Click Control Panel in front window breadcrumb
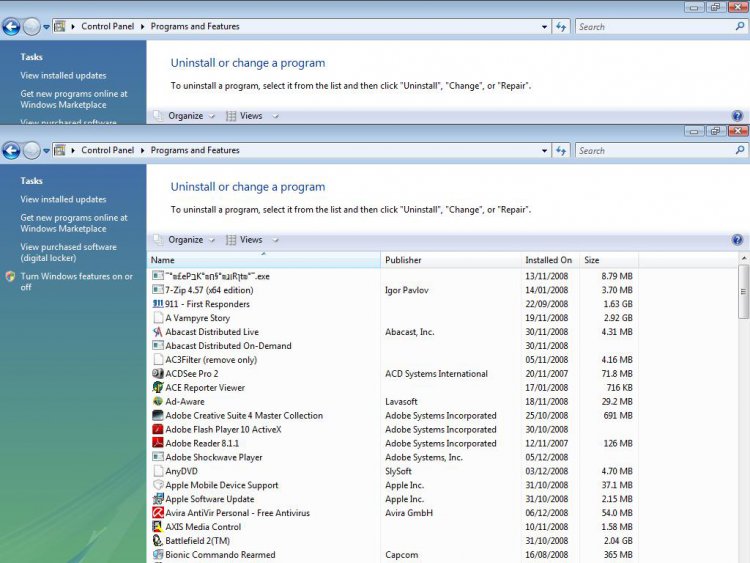Screen dimensions: 750x563 pyautogui.click(x=108, y=150)
